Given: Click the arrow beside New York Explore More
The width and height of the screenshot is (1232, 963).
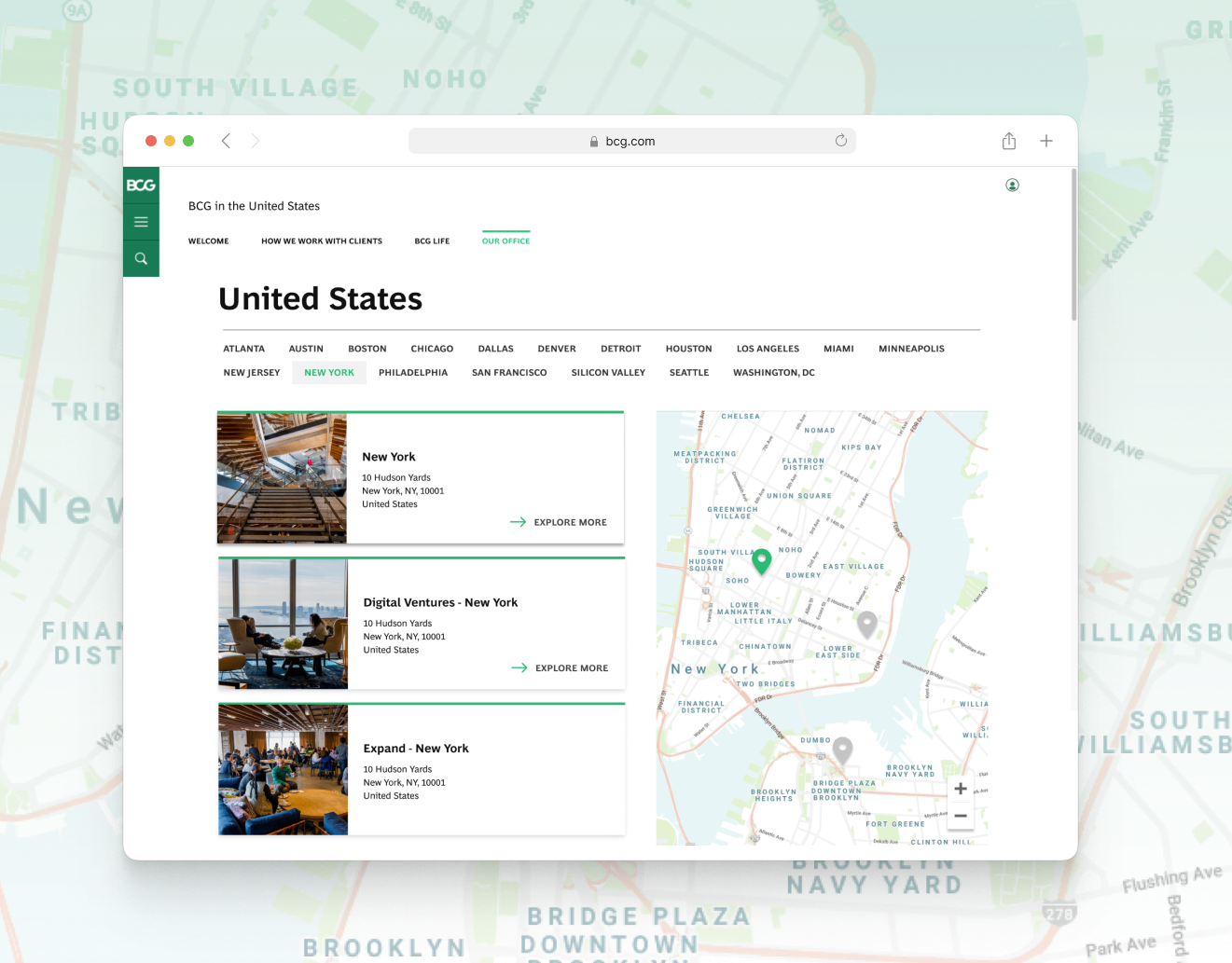Looking at the screenshot, I should (519, 522).
